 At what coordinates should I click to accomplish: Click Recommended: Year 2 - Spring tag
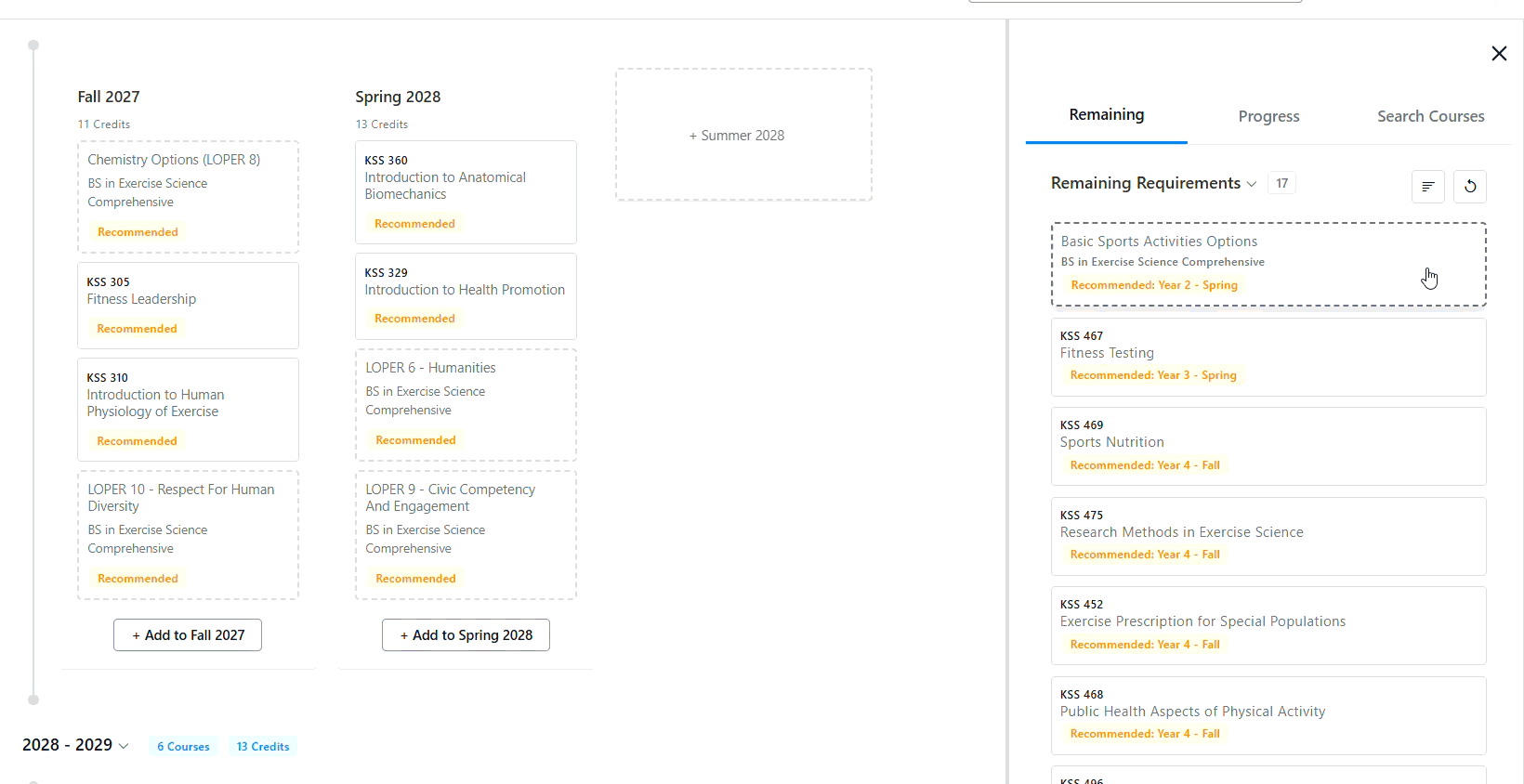pyautogui.click(x=1154, y=285)
